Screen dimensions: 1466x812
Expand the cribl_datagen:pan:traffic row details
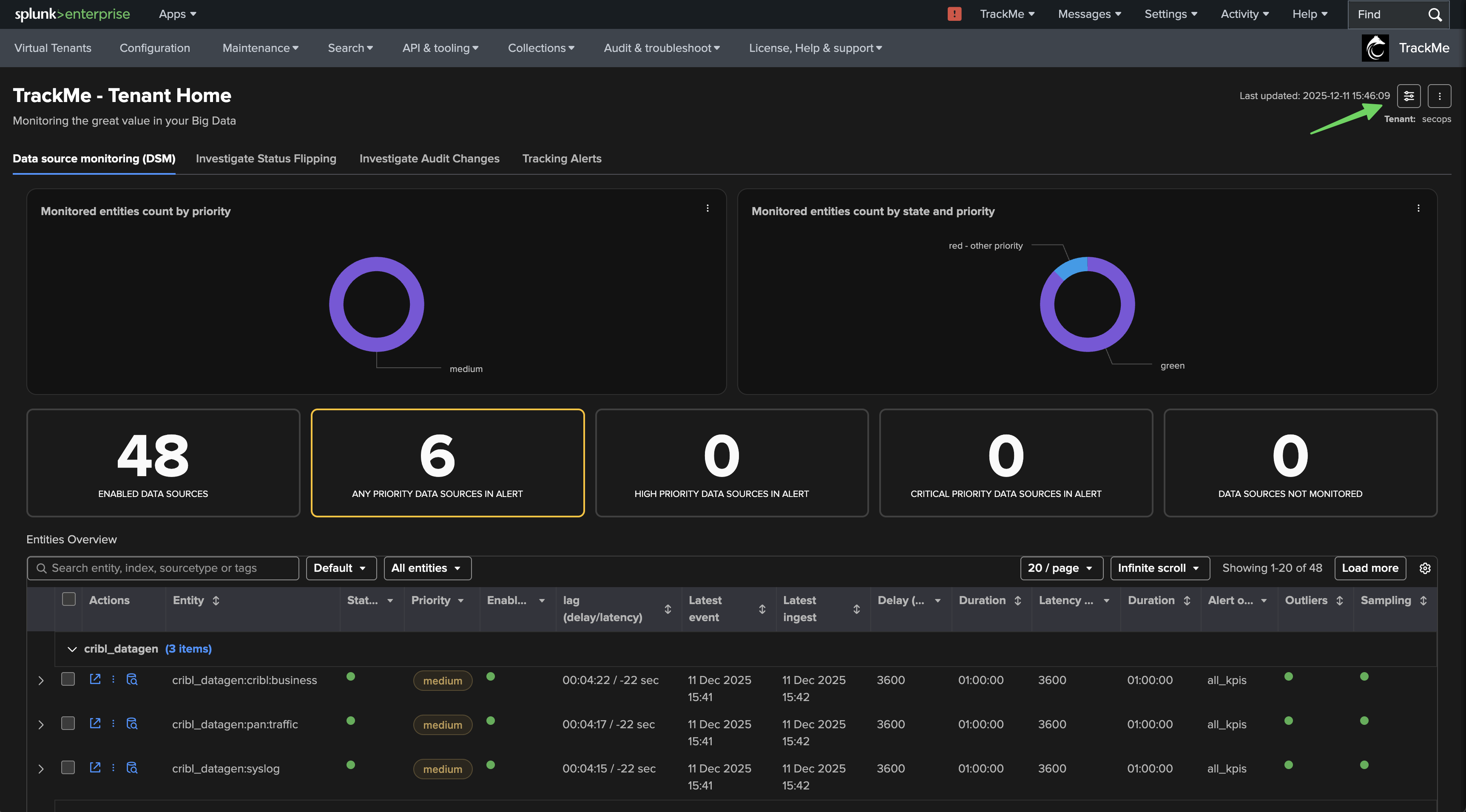click(x=41, y=724)
